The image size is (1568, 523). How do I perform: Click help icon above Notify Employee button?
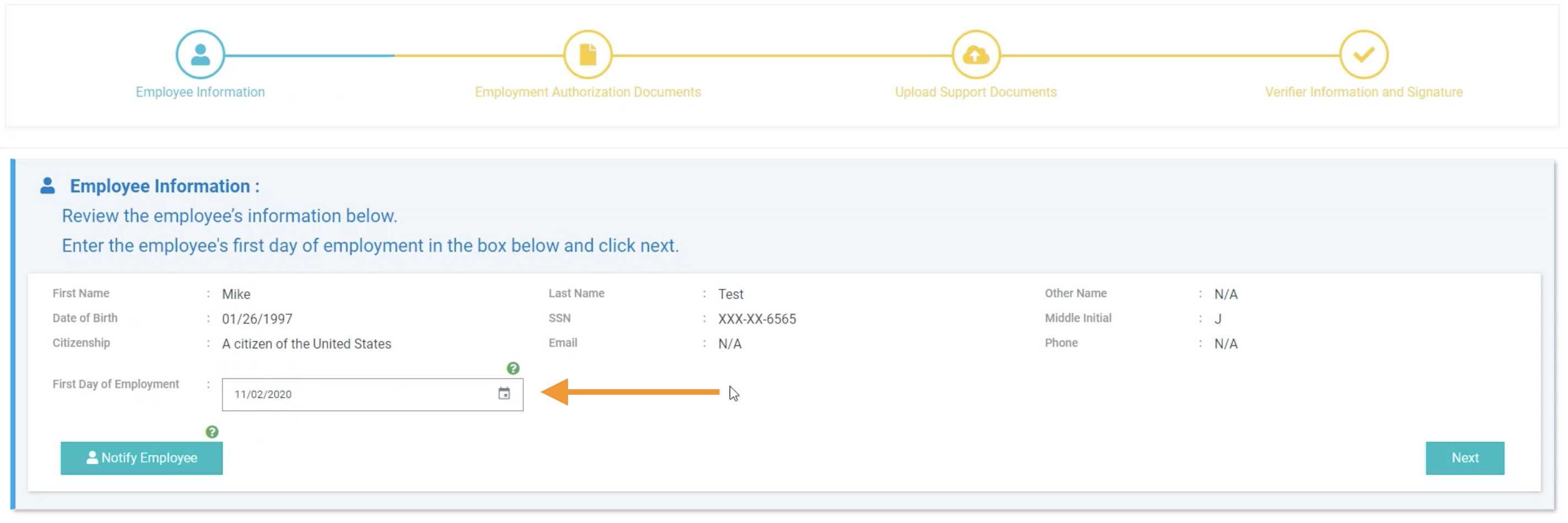click(x=212, y=432)
